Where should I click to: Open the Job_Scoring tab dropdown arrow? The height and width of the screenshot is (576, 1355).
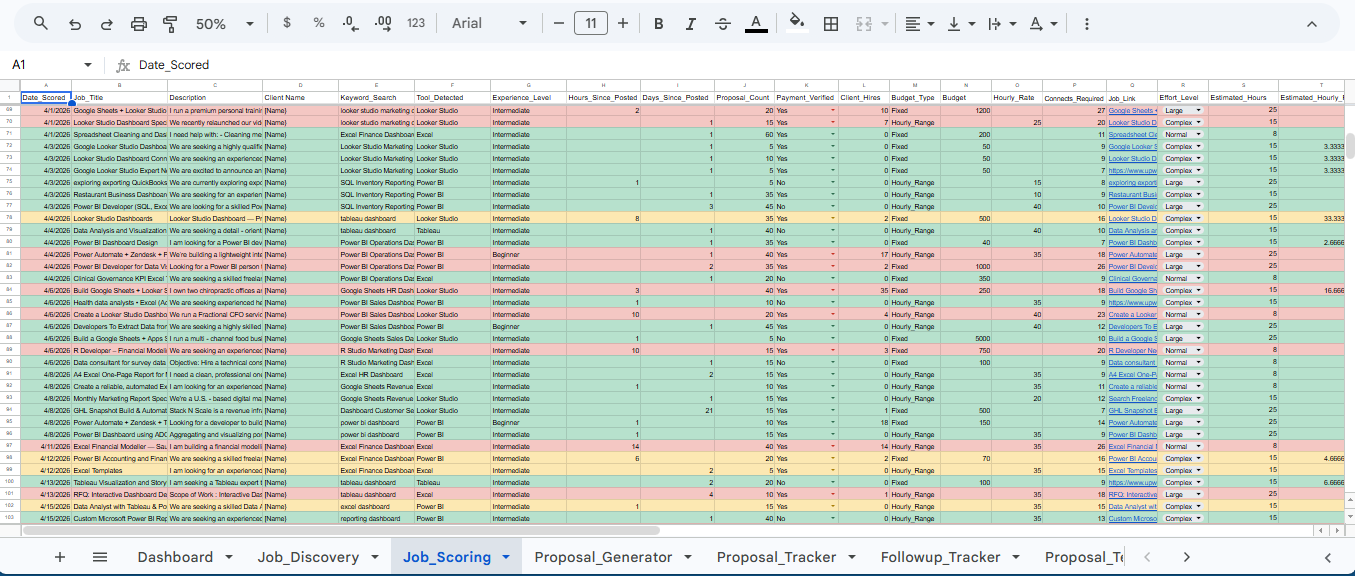[x=506, y=557]
